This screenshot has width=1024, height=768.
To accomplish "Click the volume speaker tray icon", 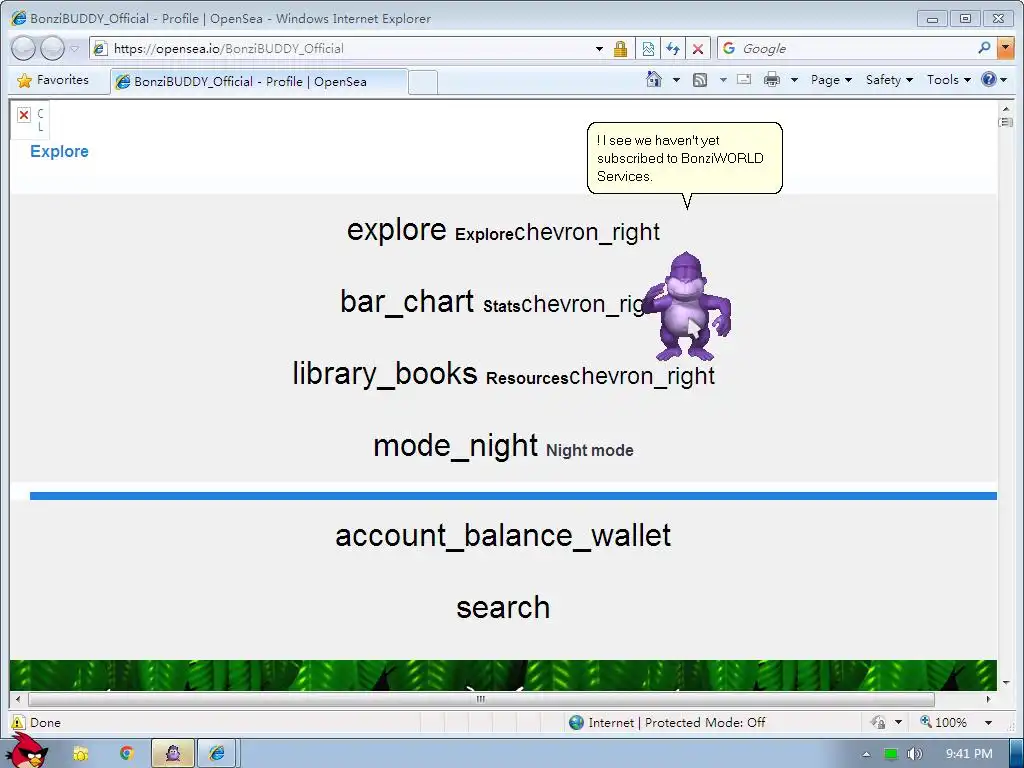I will 915,754.
